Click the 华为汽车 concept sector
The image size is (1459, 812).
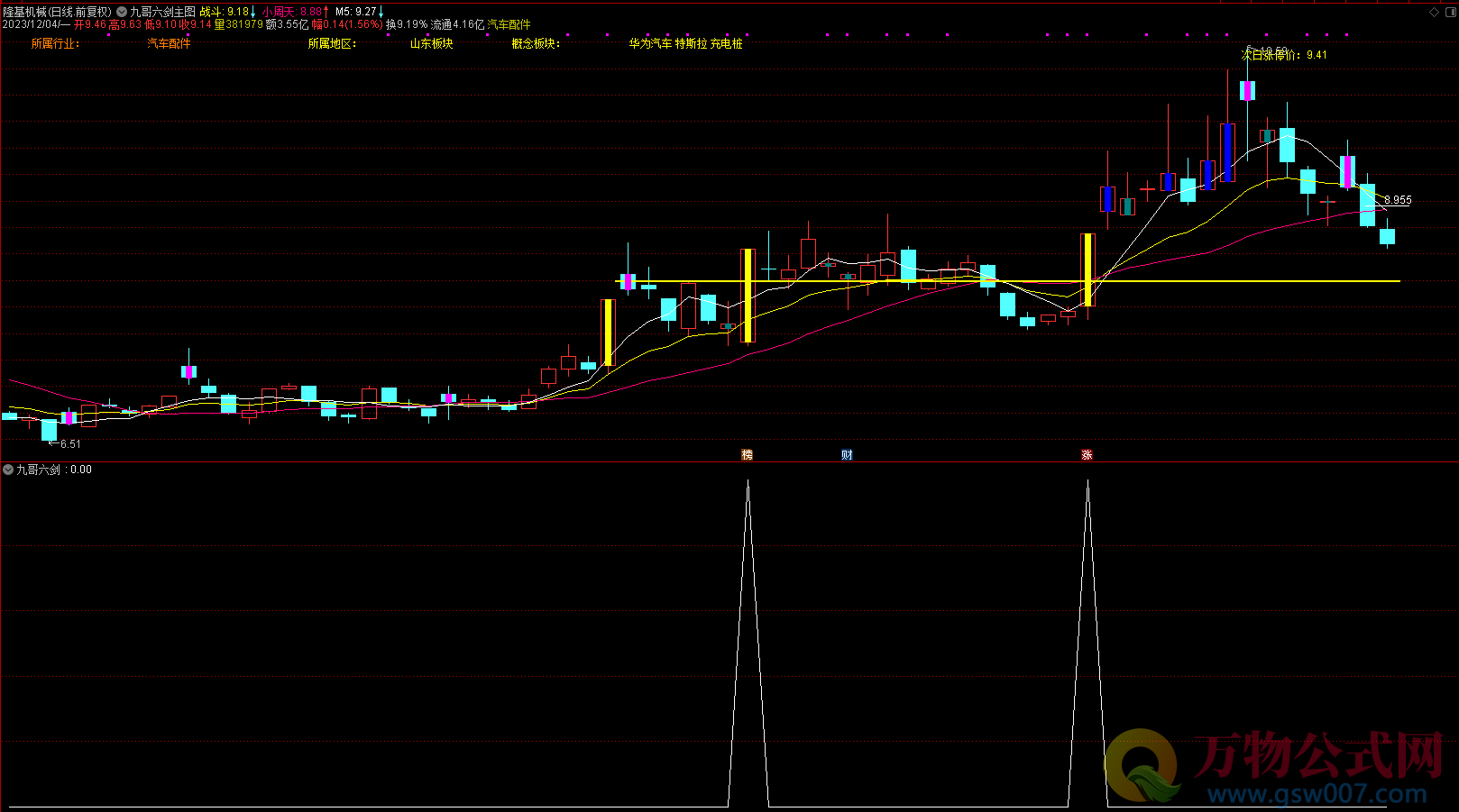point(650,43)
